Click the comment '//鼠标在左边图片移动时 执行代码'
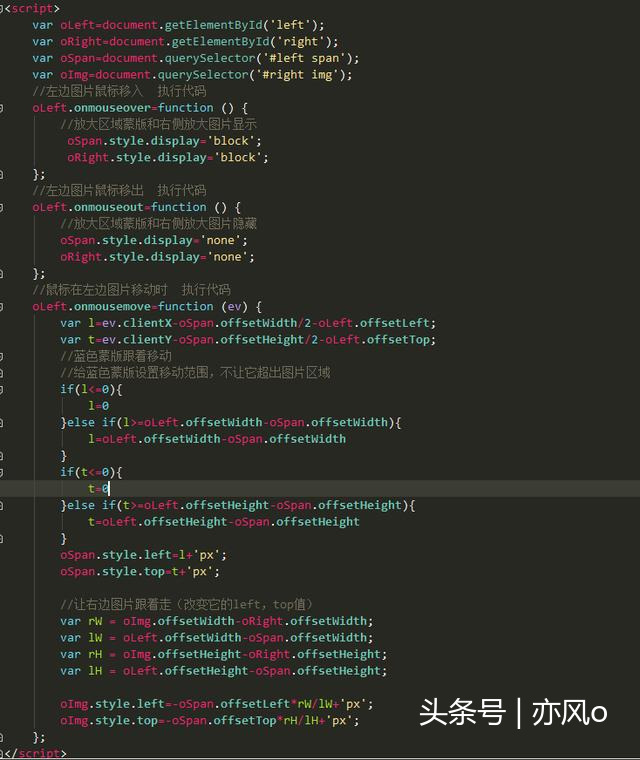Screen dimensions: 640x760 coord(131,290)
